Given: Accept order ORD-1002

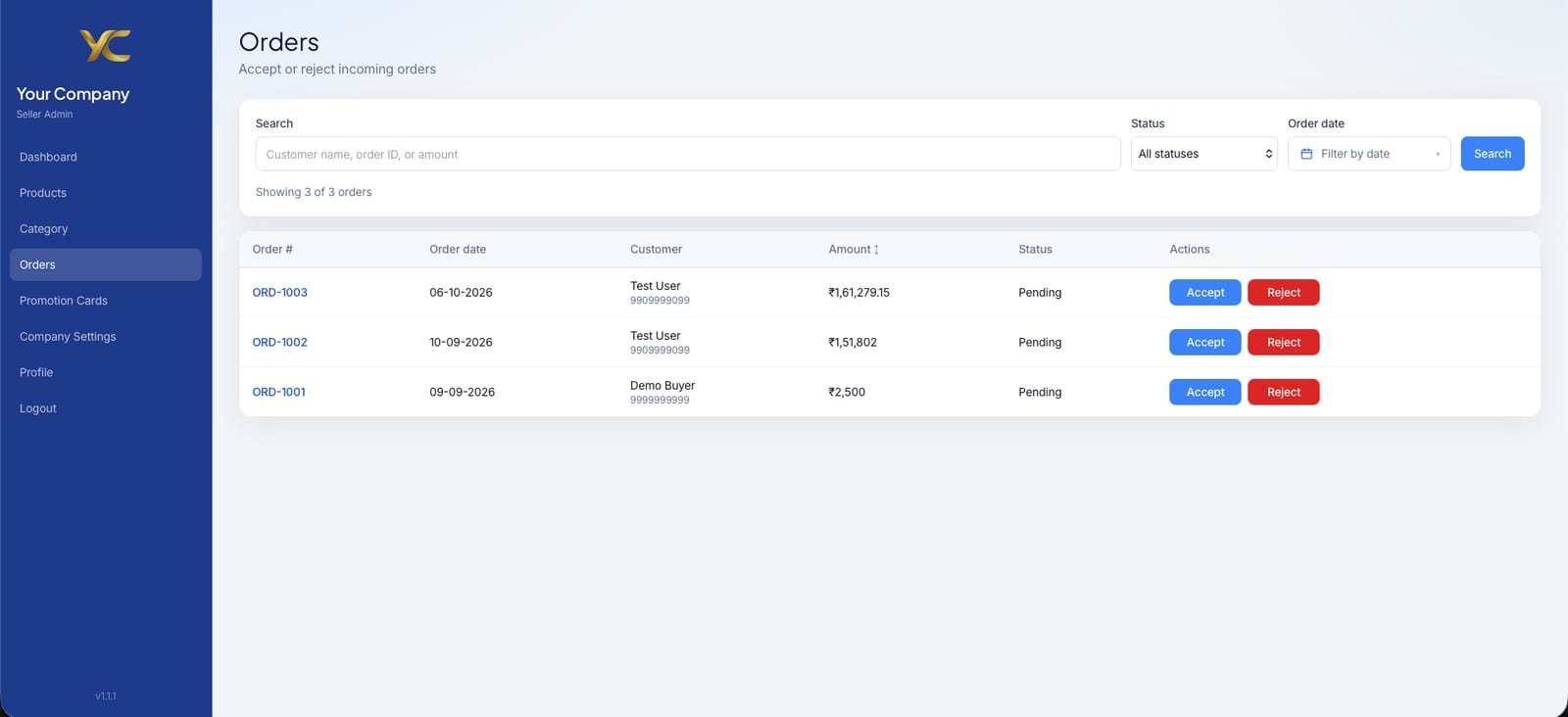Looking at the screenshot, I should coord(1205,343).
